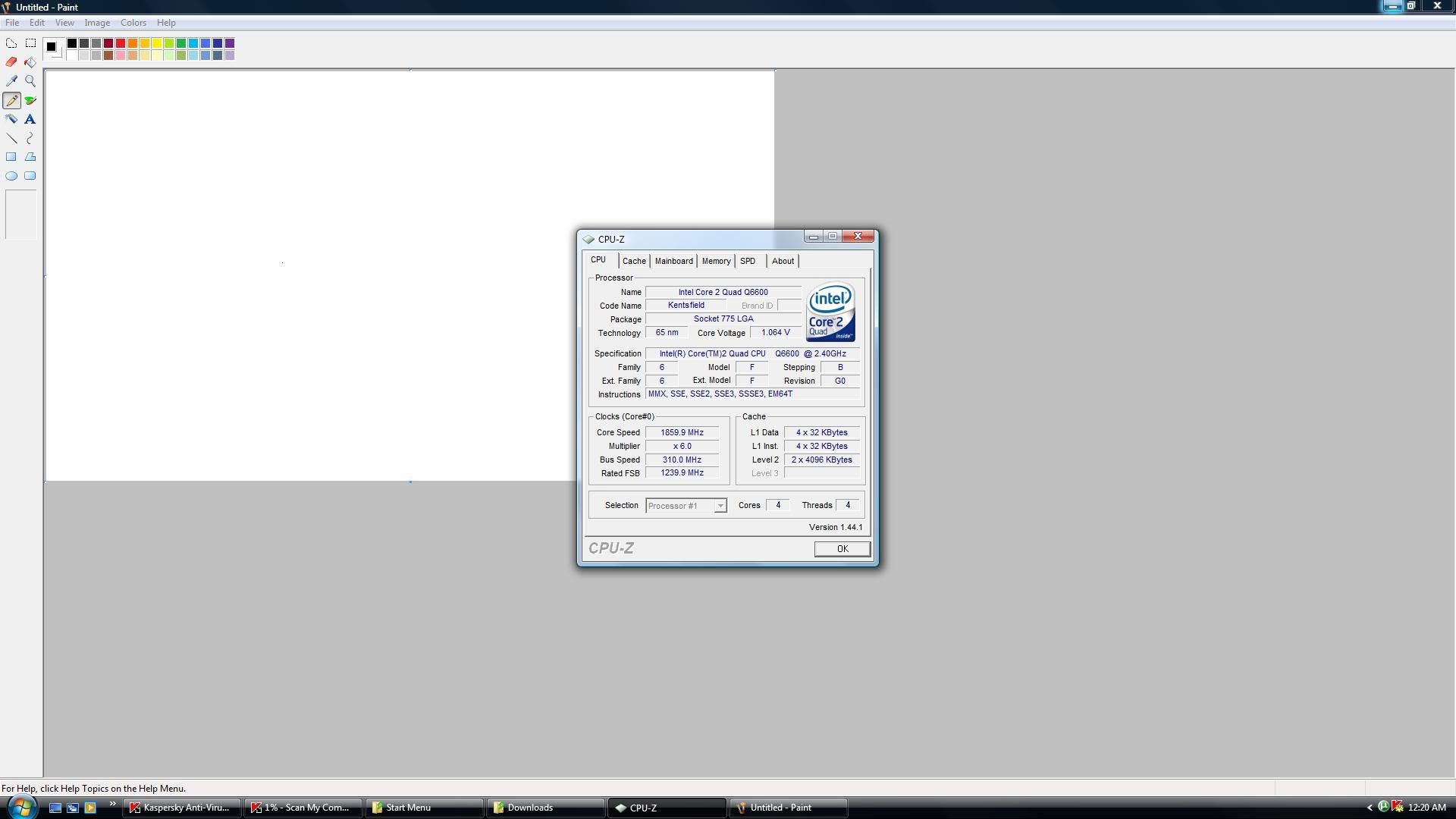Show hidden tray icons arrow
Screen dimensions: 1456x819
click(1370, 808)
